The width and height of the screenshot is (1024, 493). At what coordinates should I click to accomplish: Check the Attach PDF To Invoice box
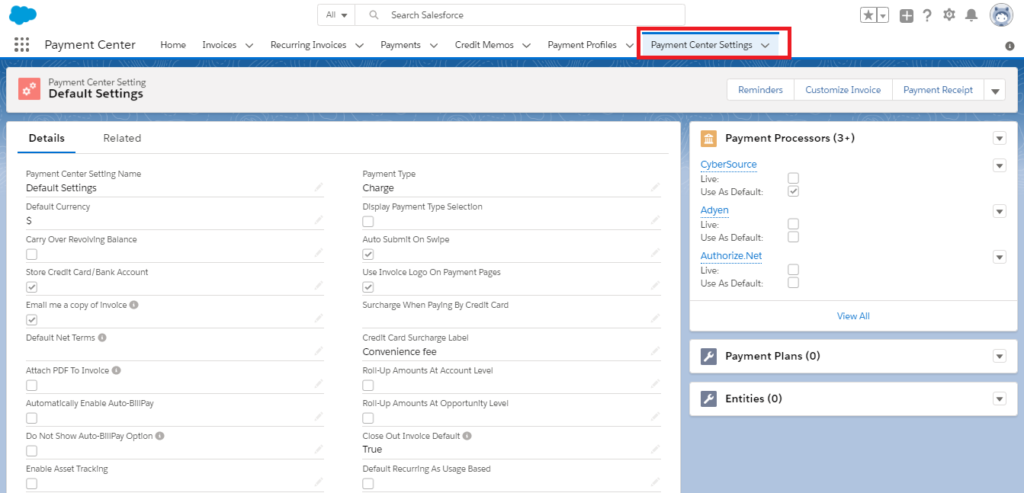[32, 385]
